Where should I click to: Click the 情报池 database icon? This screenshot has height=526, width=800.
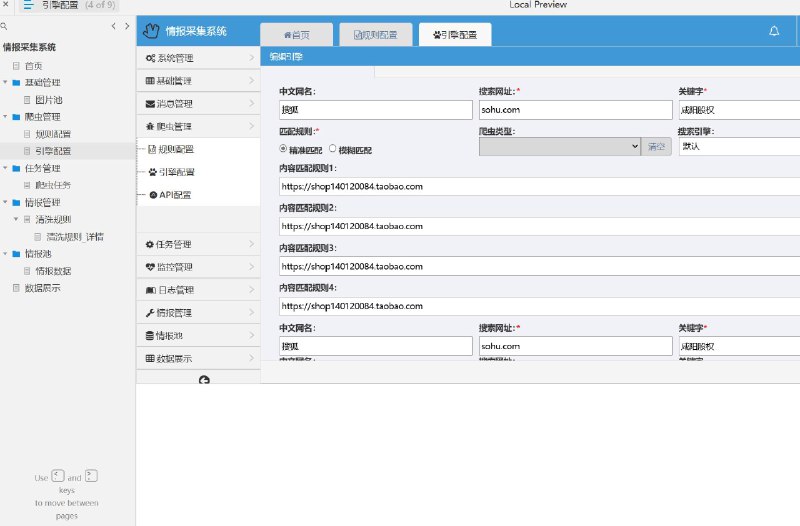[x=149, y=336]
